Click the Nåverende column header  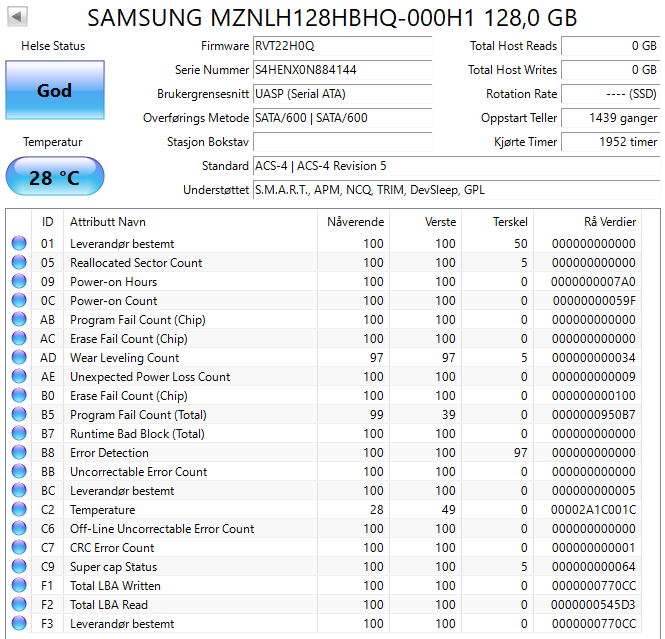pyautogui.click(x=355, y=222)
